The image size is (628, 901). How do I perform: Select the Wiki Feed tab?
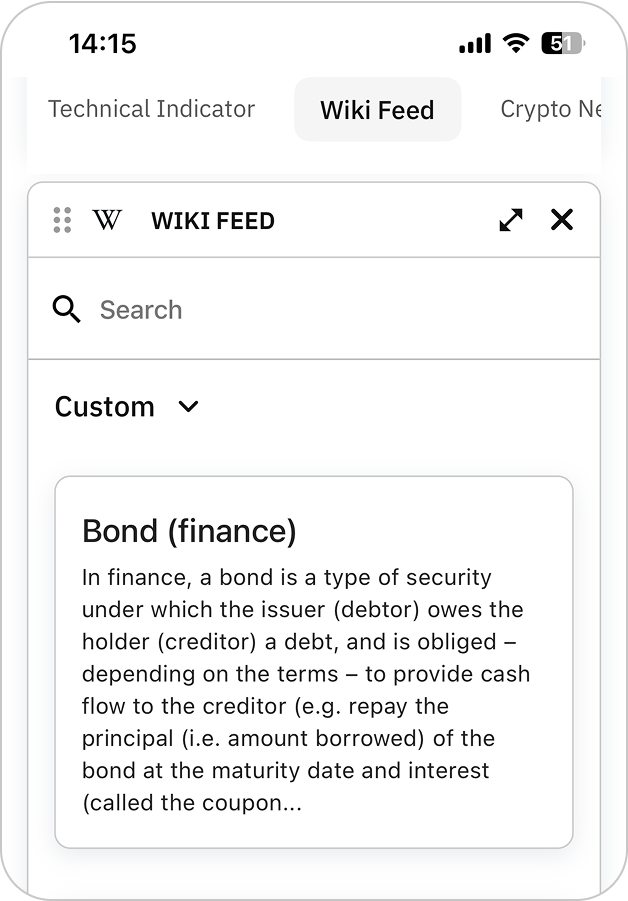377,110
